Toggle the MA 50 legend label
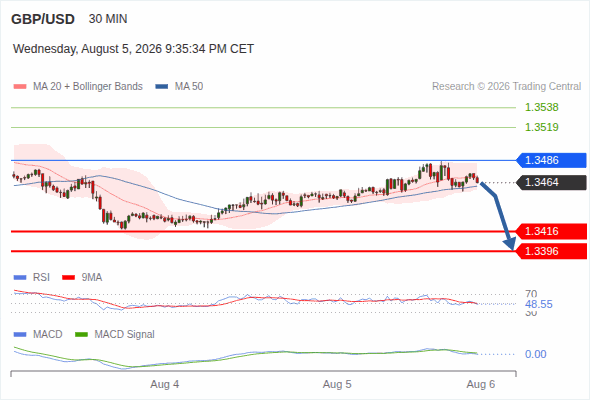The image size is (590, 400). click(x=189, y=87)
